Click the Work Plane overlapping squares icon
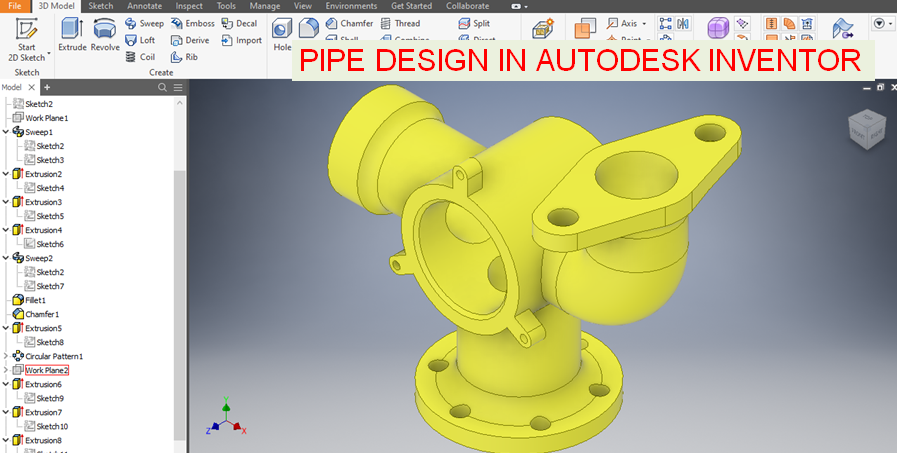The height and width of the screenshot is (453, 897). coord(585,28)
